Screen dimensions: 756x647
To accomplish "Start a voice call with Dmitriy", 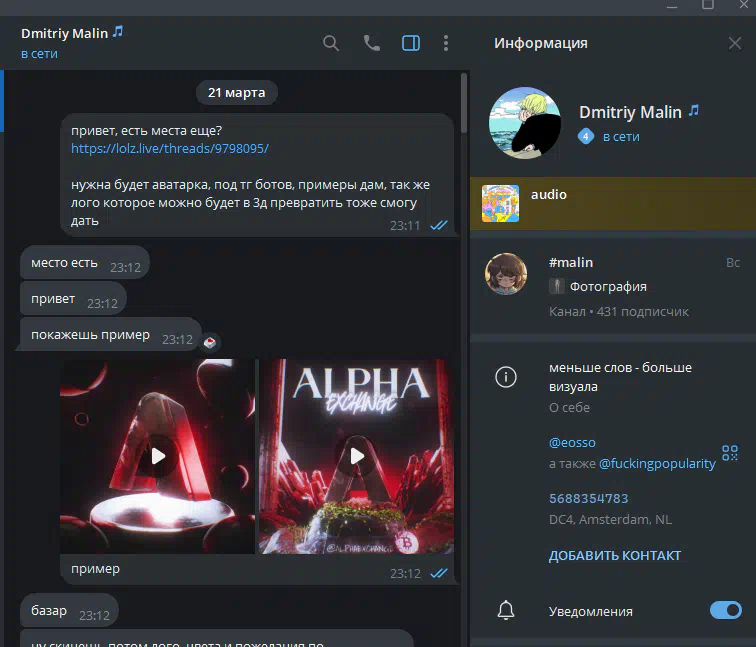I will click(371, 43).
